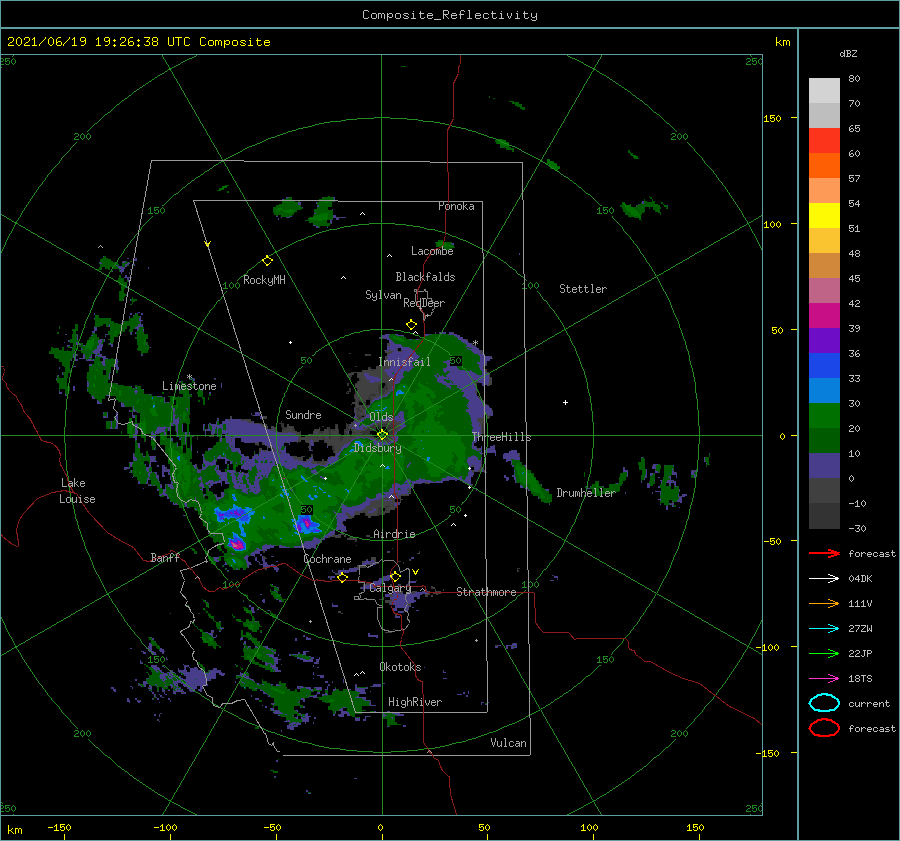Click the Composite_Reflectivity title
This screenshot has height=841, width=900.
point(449,15)
